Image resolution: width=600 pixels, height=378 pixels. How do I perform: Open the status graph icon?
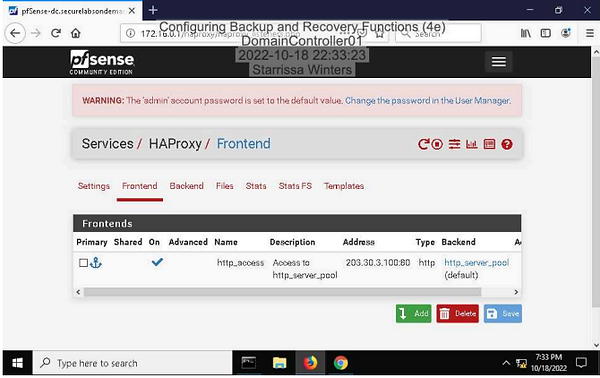(471, 144)
